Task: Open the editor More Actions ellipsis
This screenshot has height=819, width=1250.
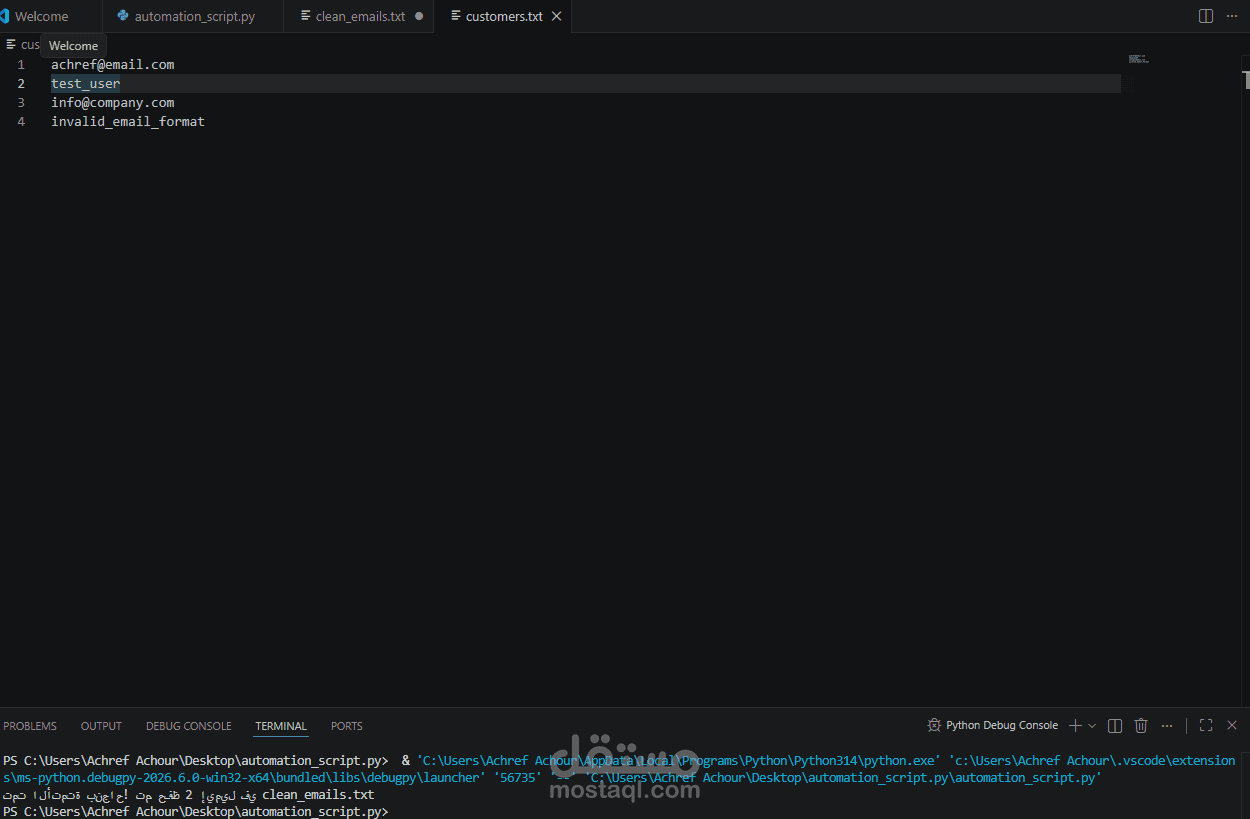Action: coord(1232,16)
